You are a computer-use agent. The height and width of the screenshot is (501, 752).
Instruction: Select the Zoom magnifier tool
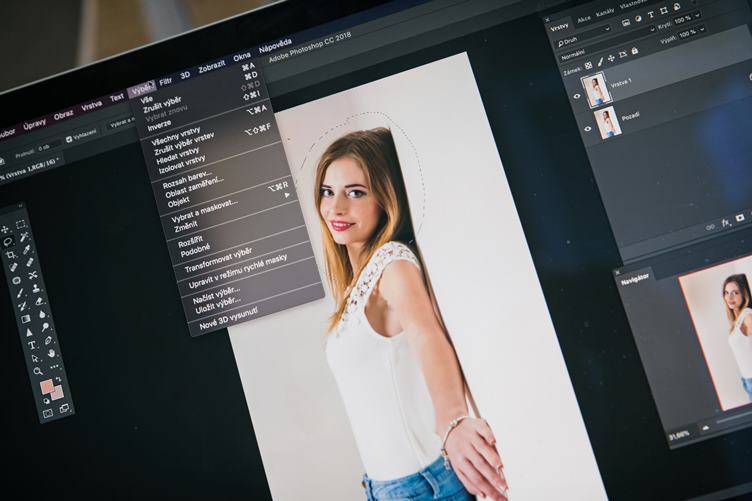pos(38,371)
